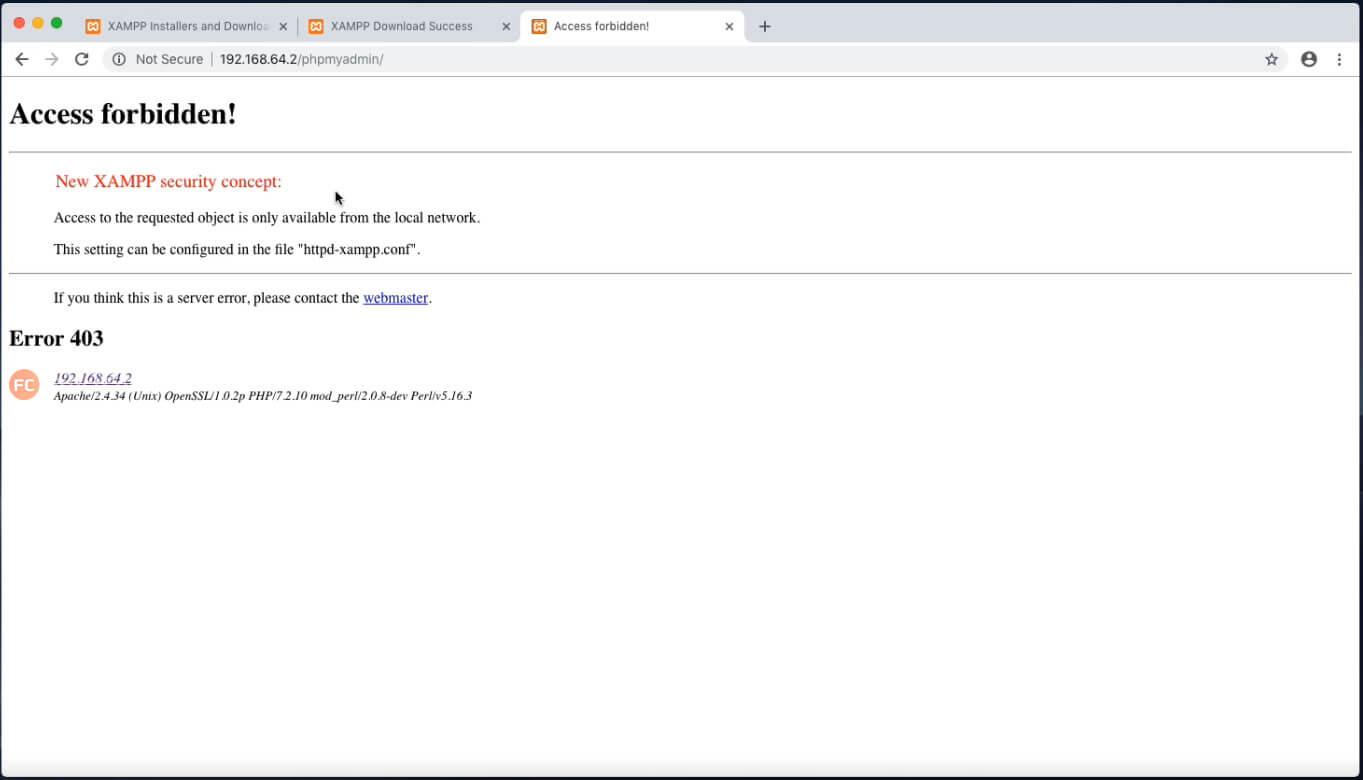Click the red close window button
Screen dimensions: 1363x780
tap(19, 23)
